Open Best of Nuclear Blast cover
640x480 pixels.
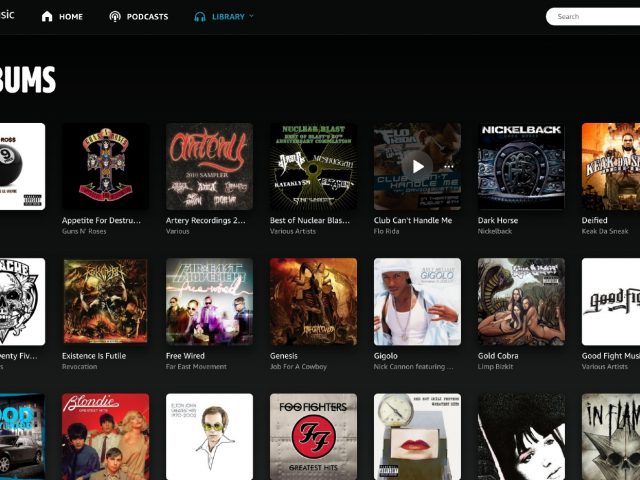[x=313, y=167]
